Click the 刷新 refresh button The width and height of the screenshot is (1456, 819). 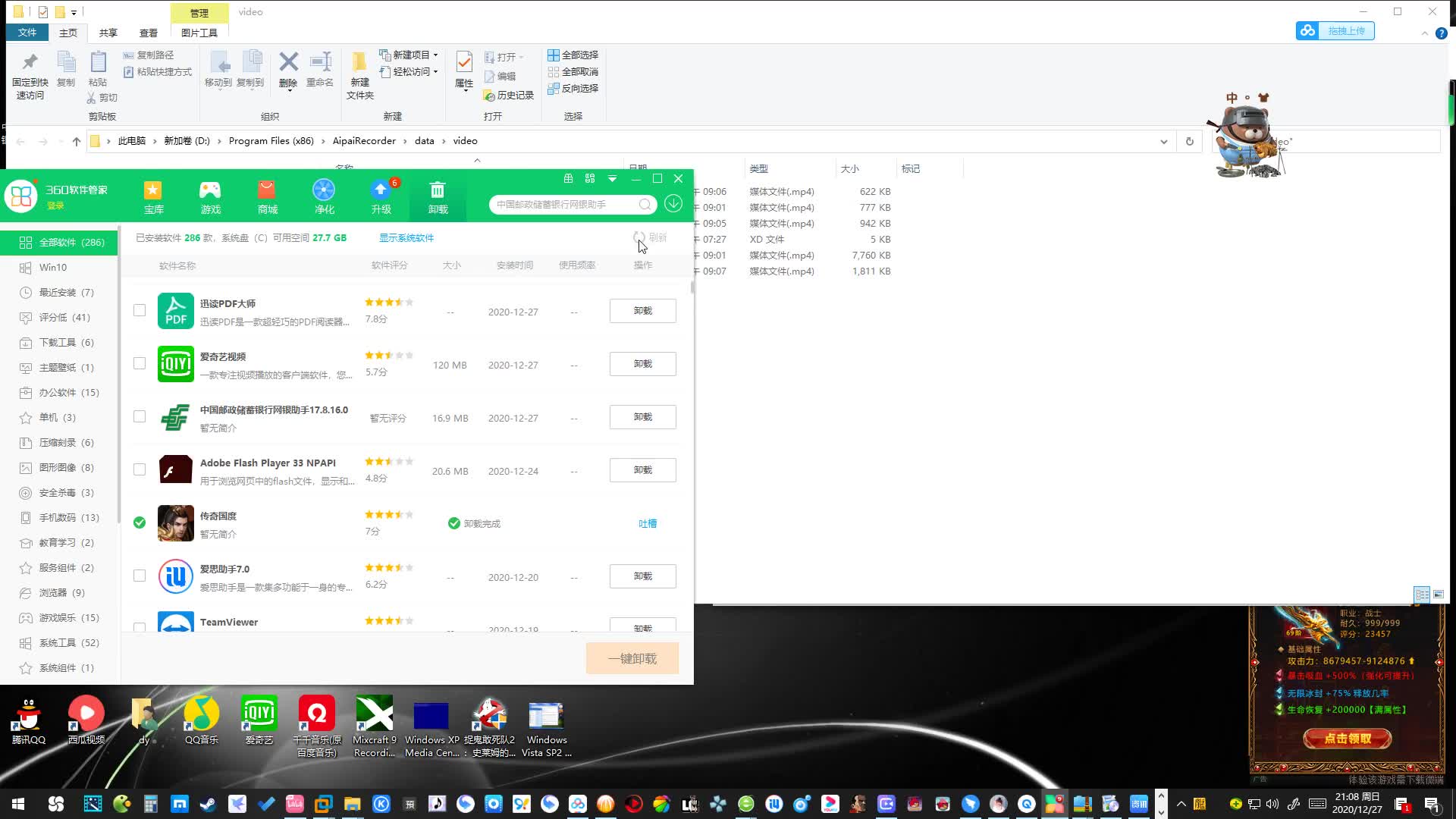[x=651, y=237]
